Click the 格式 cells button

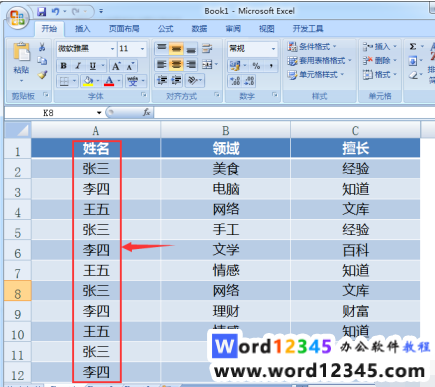tap(380, 74)
